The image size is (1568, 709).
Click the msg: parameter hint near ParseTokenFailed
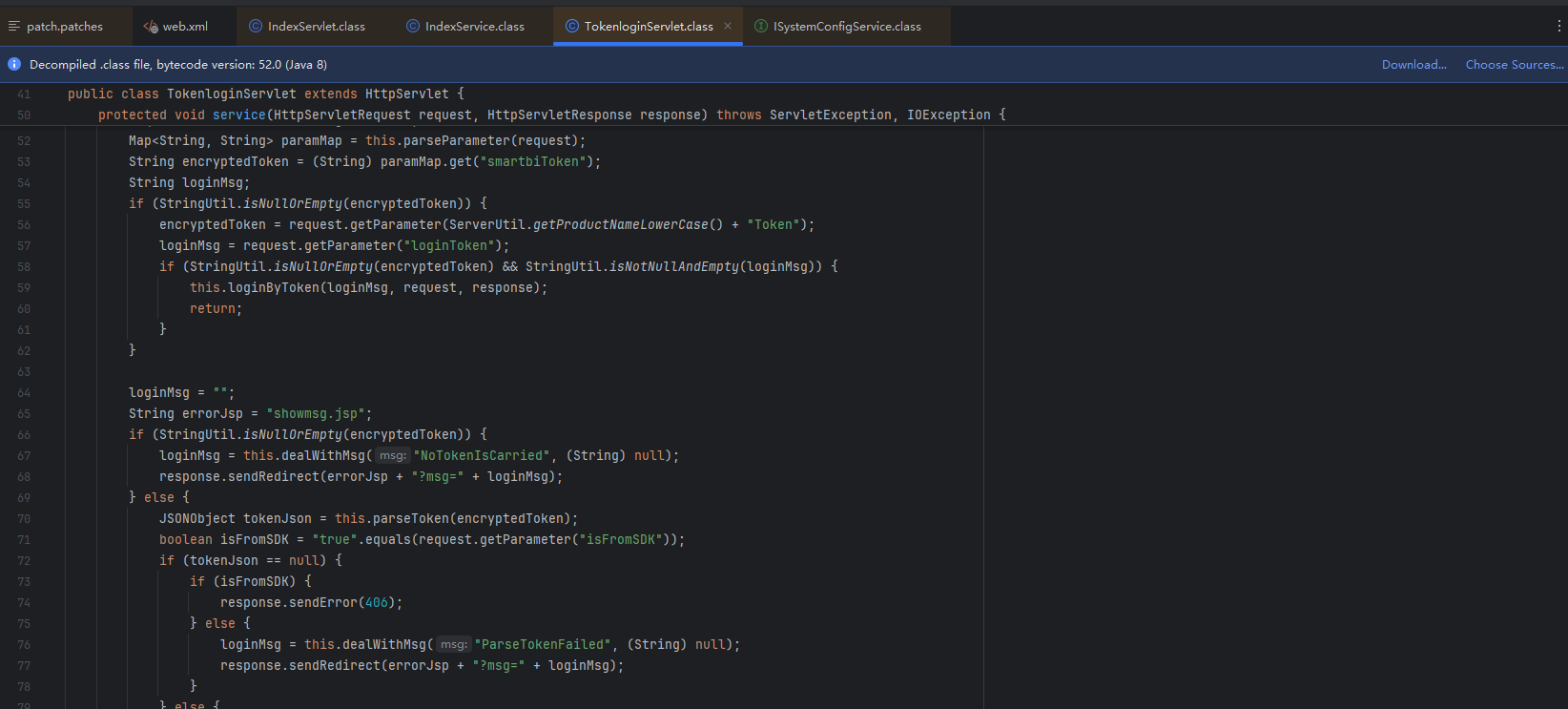click(454, 645)
